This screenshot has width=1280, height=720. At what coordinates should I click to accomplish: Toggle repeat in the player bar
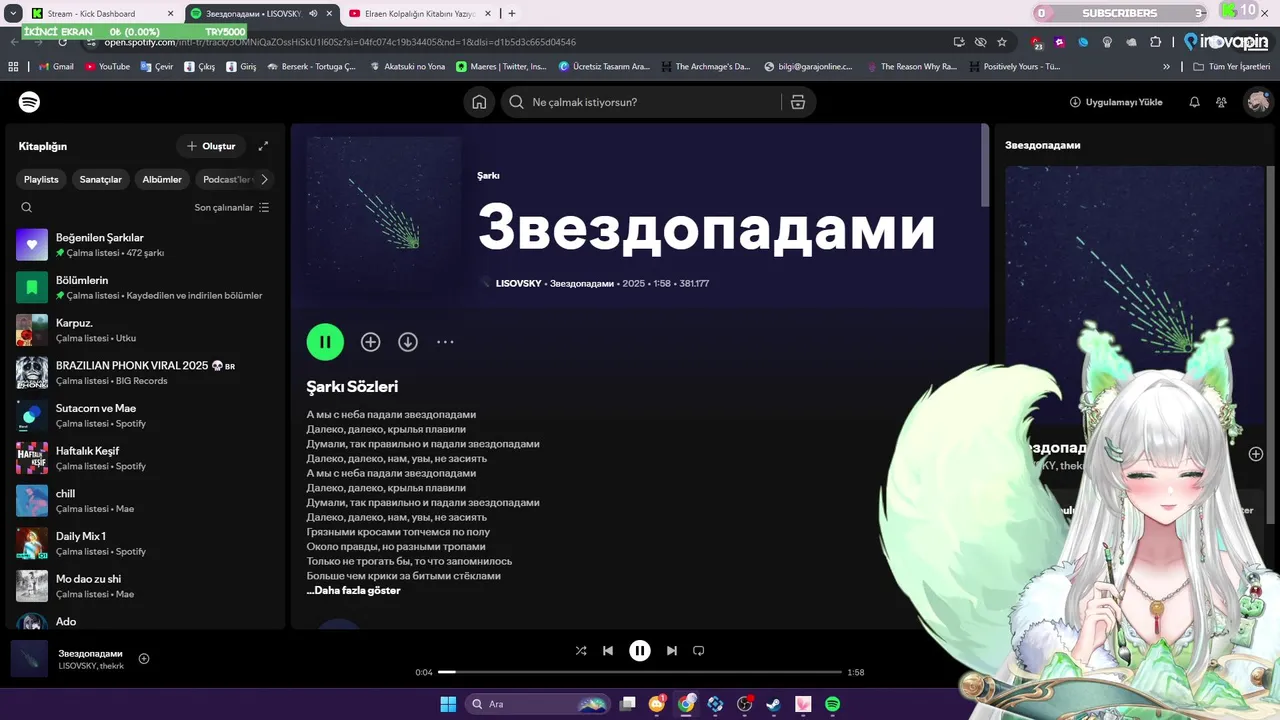[699, 651]
